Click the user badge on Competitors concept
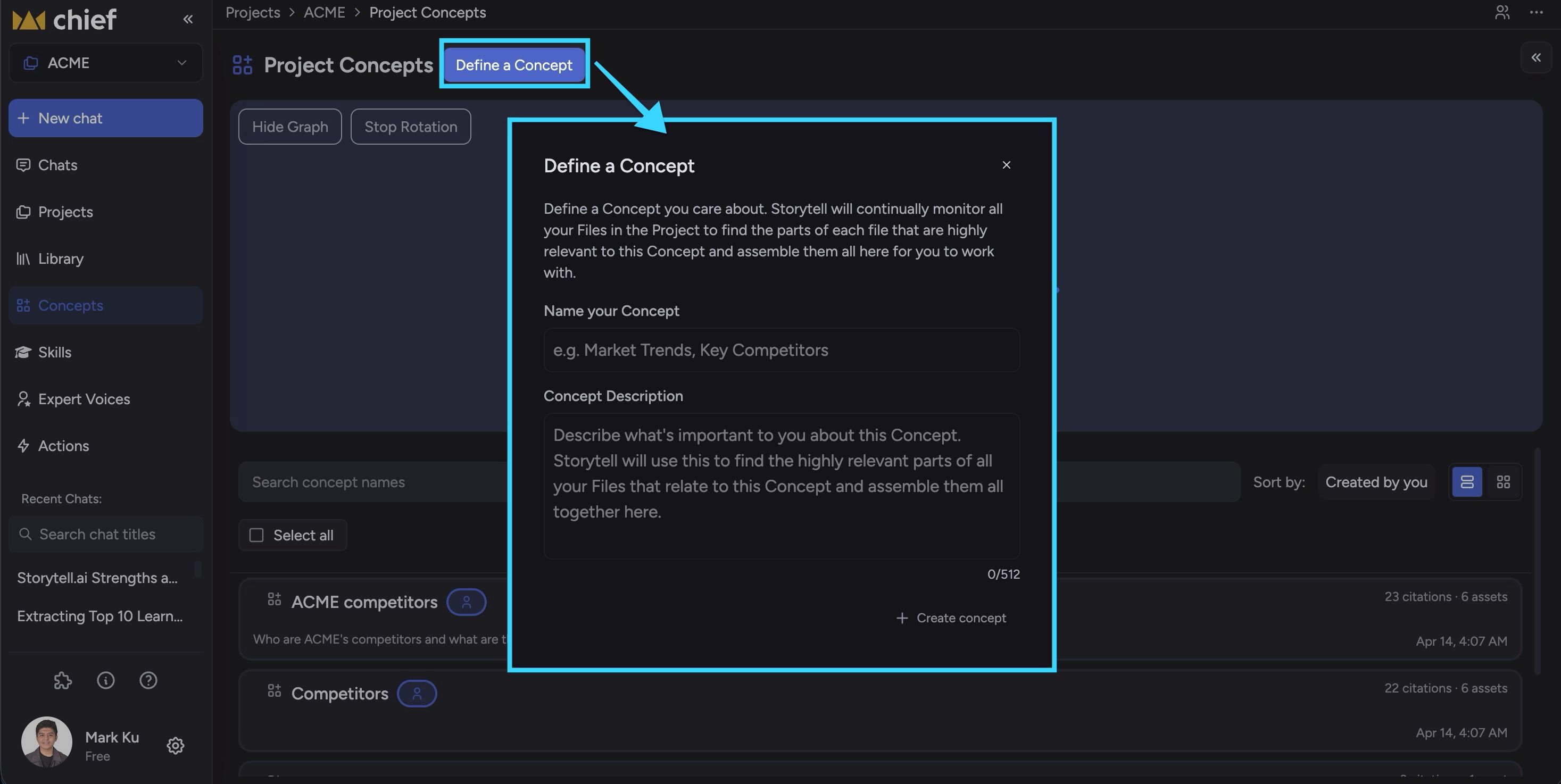This screenshot has width=1561, height=784. [x=417, y=694]
